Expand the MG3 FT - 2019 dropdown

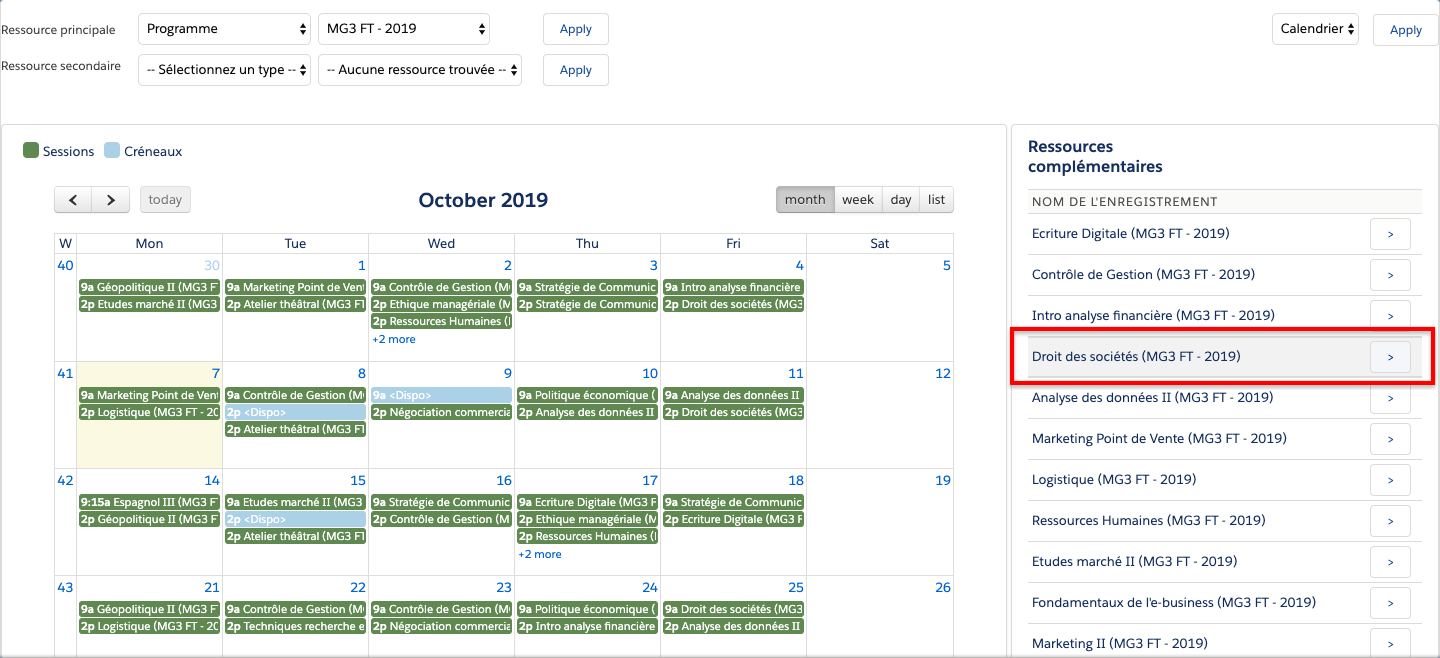pos(404,29)
